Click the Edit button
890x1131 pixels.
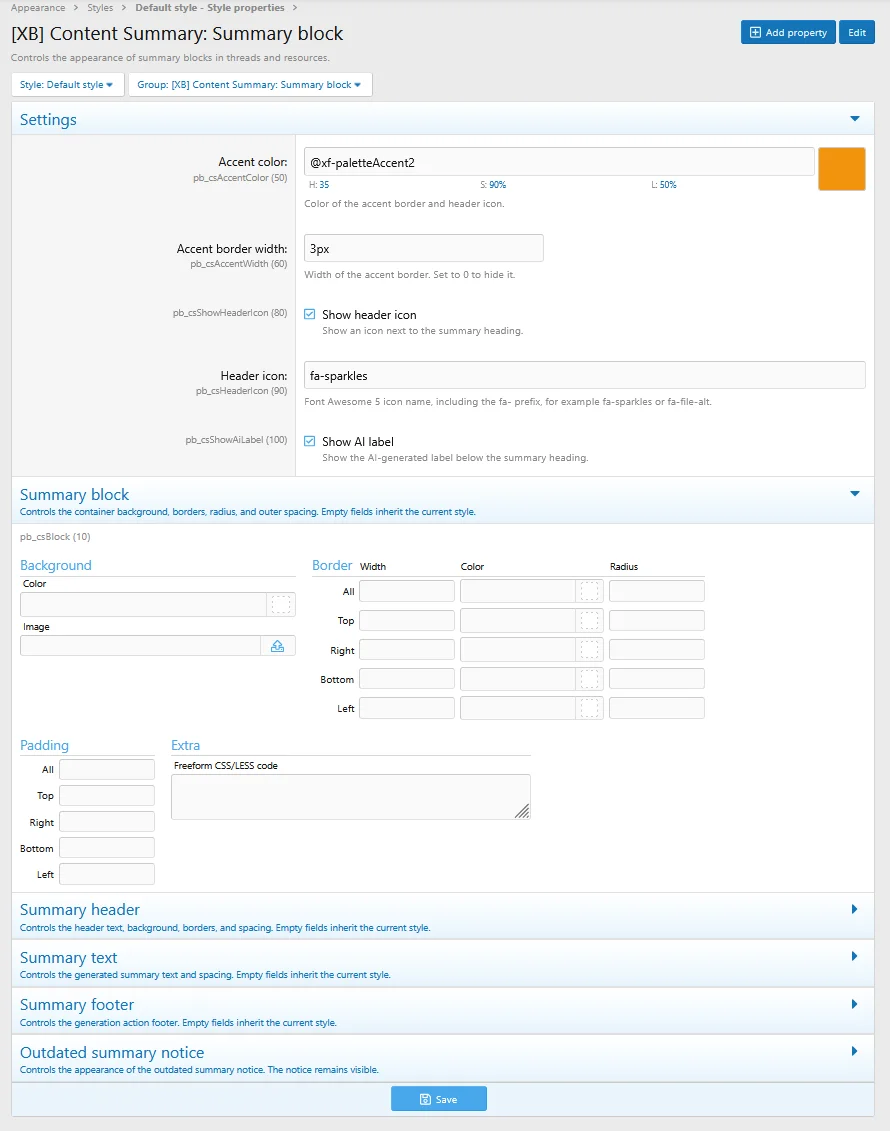click(857, 32)
